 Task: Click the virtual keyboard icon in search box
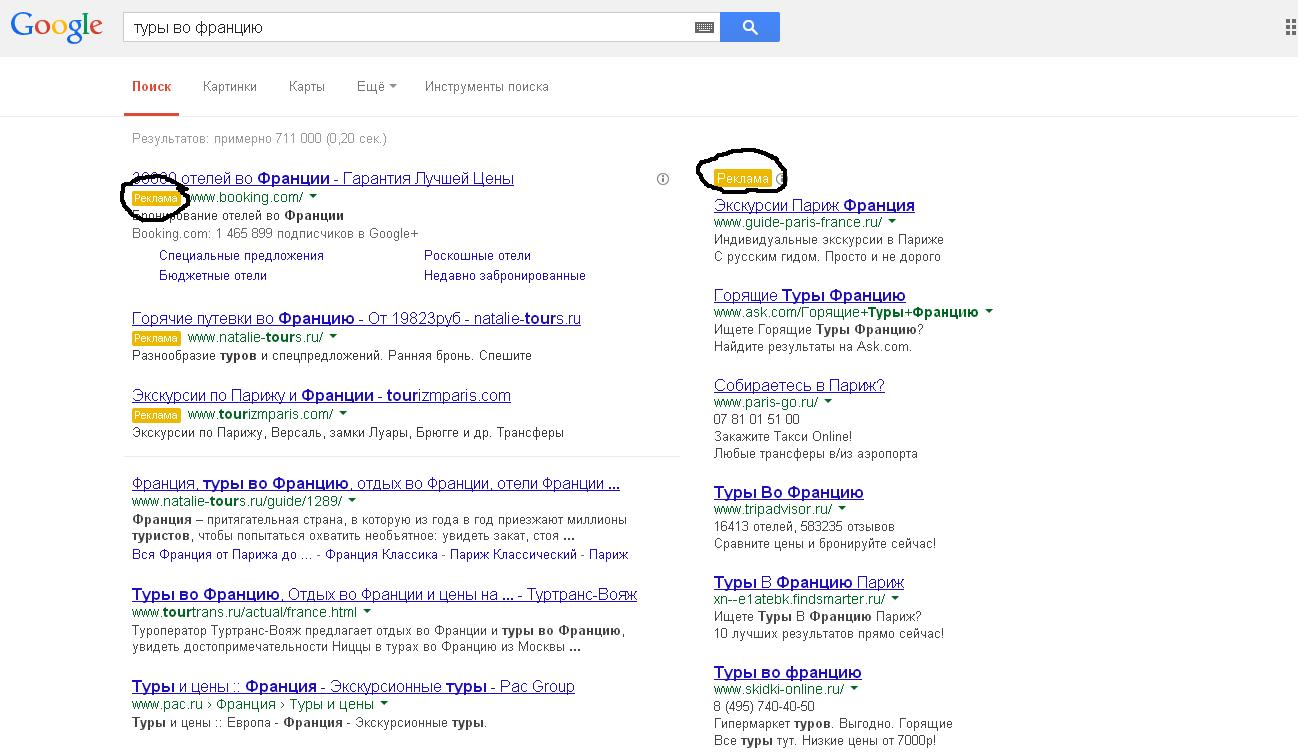click(x=704, y=28)
